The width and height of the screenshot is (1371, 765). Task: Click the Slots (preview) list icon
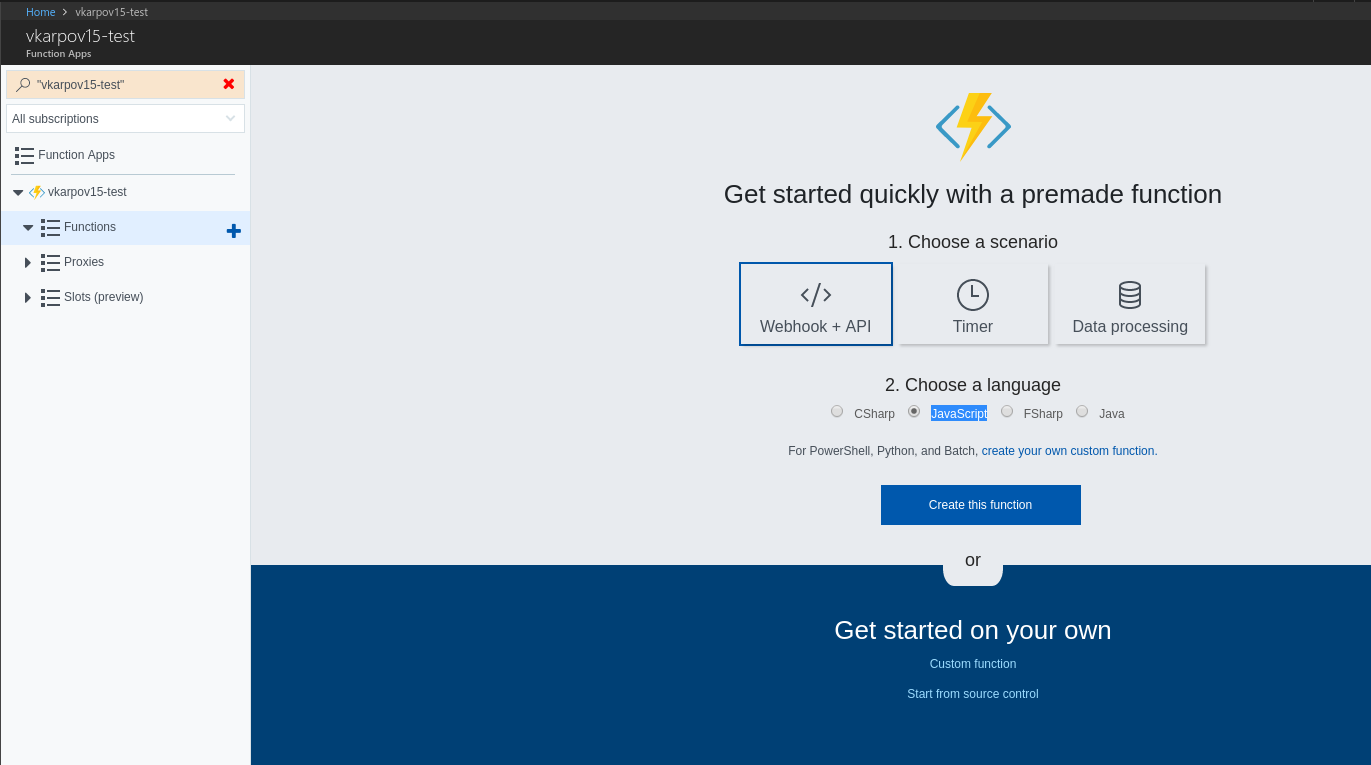tap(50, 297)
